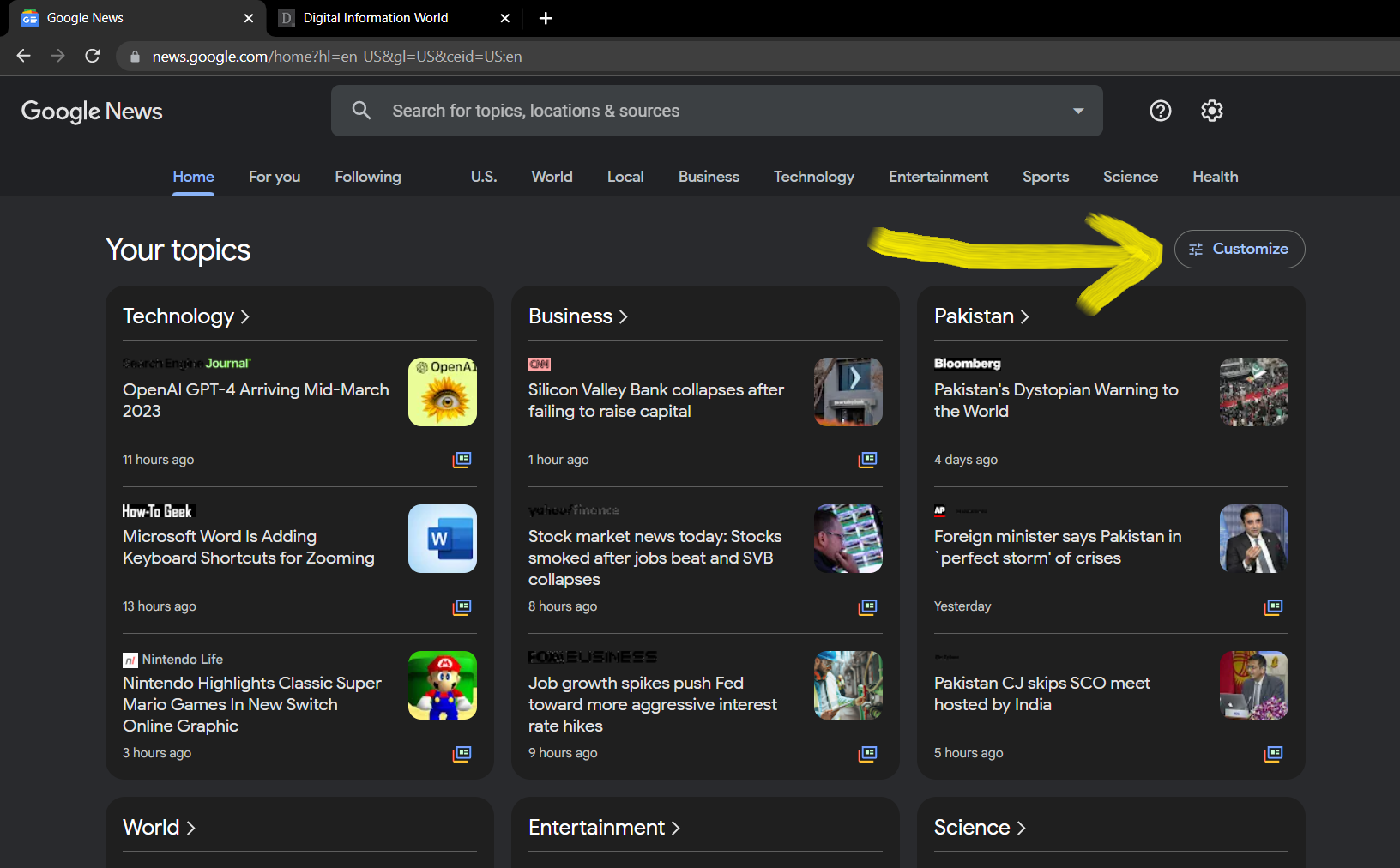Viewport: 1400px width, 868px height.
Task: Open the Business tab in navigation
Action: pos(709,177)
